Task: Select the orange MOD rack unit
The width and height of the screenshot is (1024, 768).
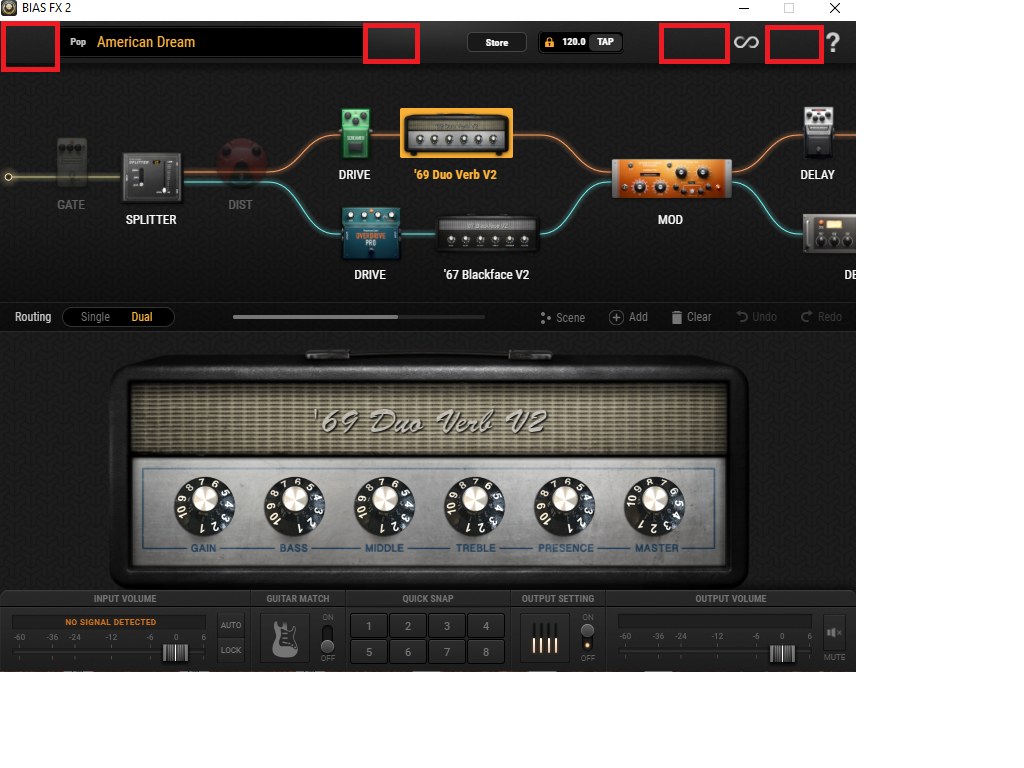Action: coord(671,178)
